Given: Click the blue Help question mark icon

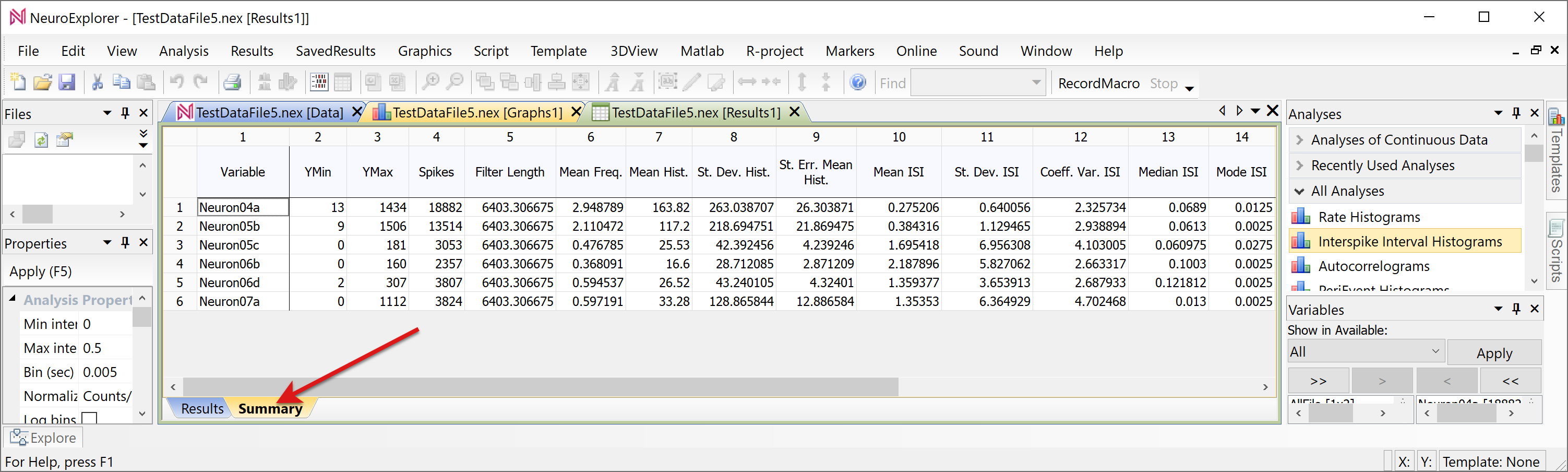Looking at the screenshot, I should [x=858, y=82].
